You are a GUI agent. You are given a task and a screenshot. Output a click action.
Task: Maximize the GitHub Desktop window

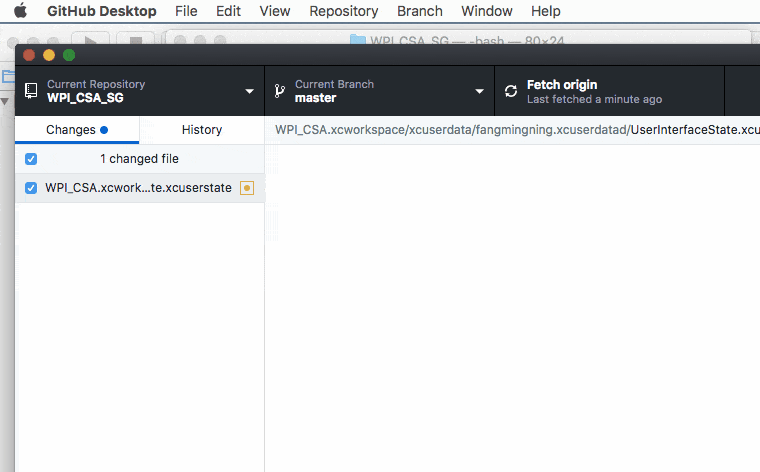tap(69, 55)
